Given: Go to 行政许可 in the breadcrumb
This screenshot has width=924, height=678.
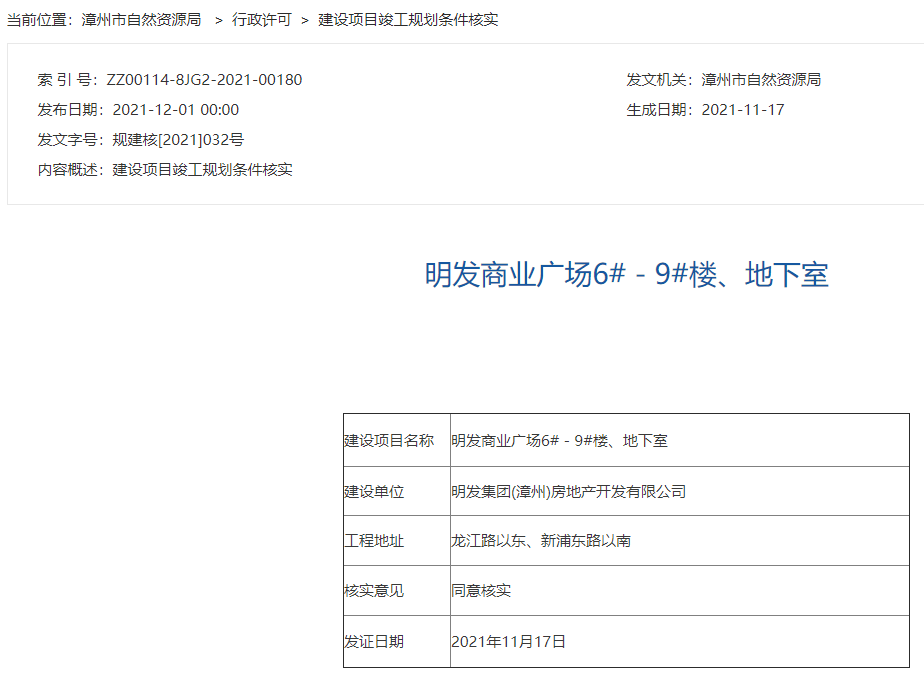Looking at the screenshot, I should (x=261, y=20).
